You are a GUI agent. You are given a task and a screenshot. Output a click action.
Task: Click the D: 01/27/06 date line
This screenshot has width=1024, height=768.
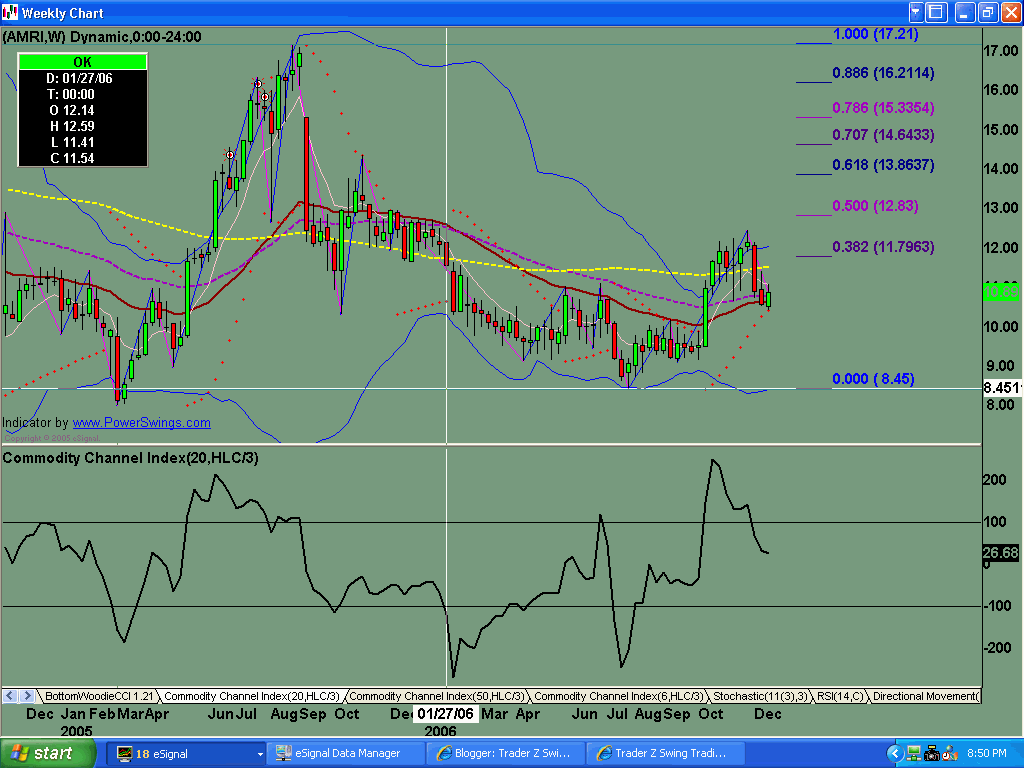point(79,78)
